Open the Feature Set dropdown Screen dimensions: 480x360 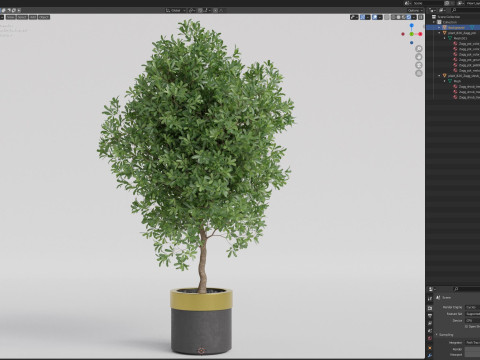click(x=472, y=314)
